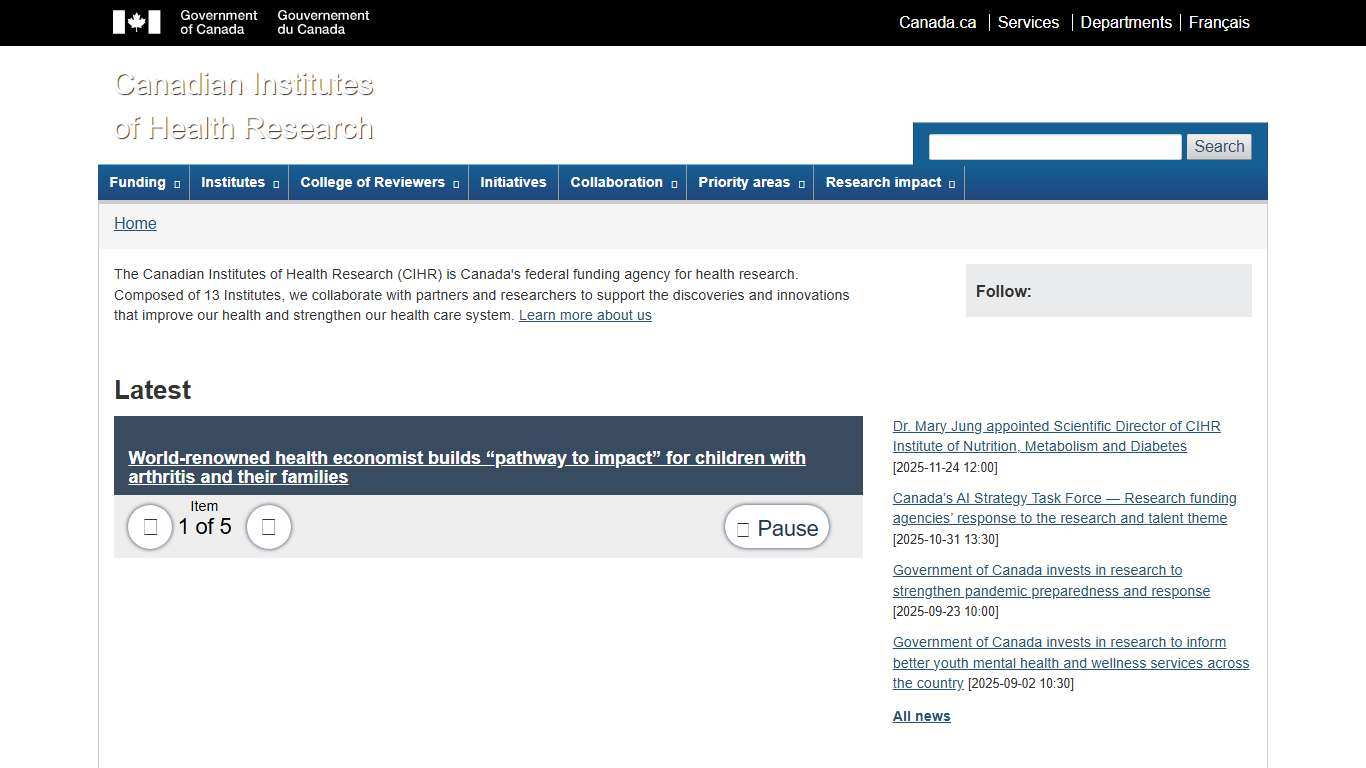The height and width of the screenshot is (768, 1366).
Task: Click the Search button beside the search box
Action: pos(1218,146)
